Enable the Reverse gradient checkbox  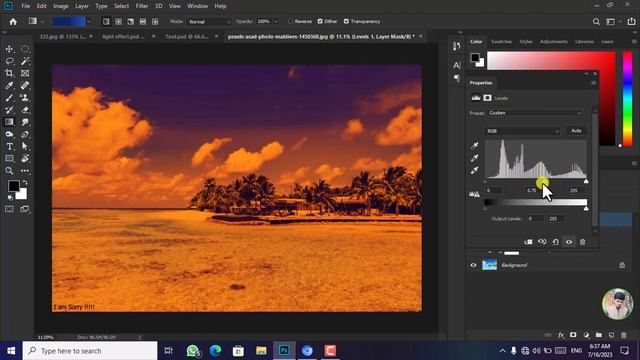[291, 22]
